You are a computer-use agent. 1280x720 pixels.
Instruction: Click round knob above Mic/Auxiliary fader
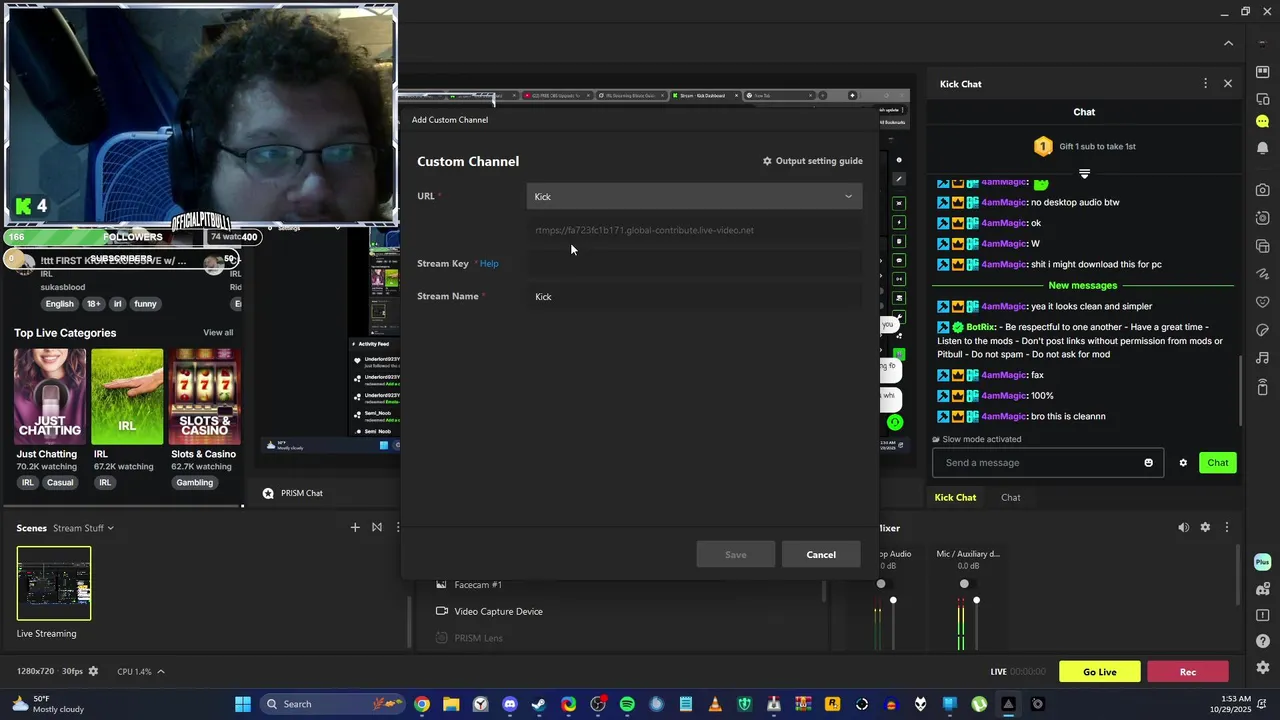(964, 584)
